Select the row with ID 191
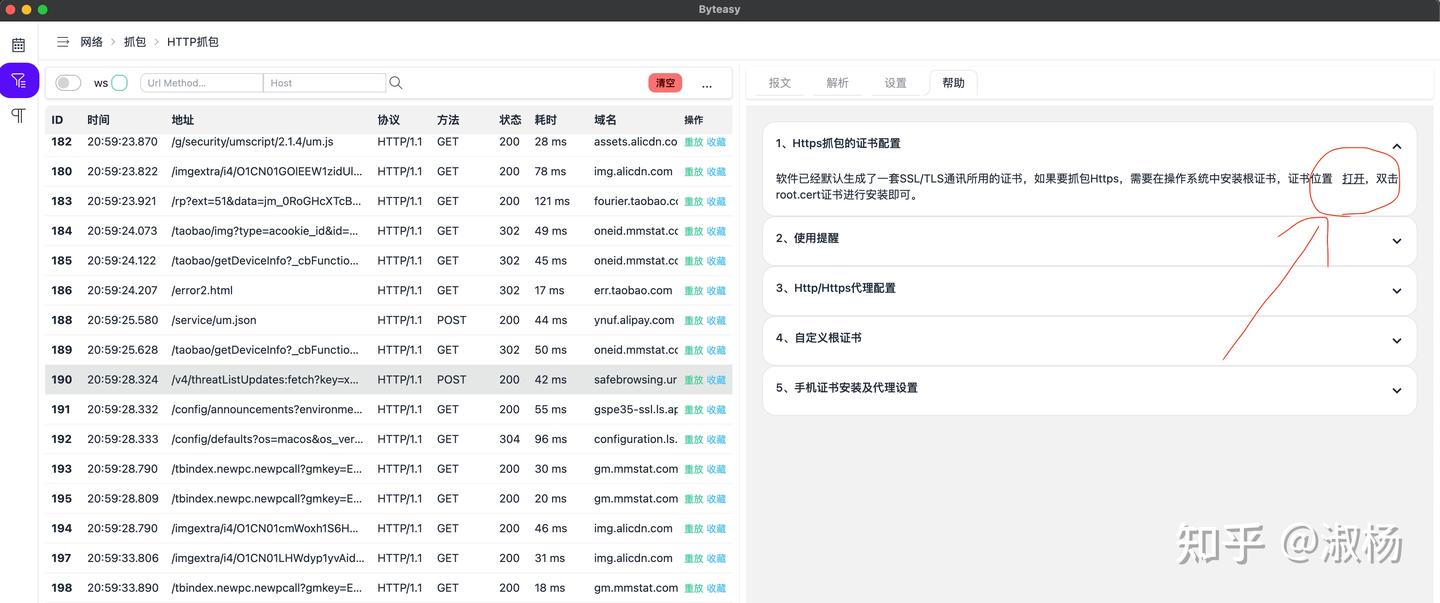The height and width of the screenshot is (603, 1440). [x=388, y=409]
